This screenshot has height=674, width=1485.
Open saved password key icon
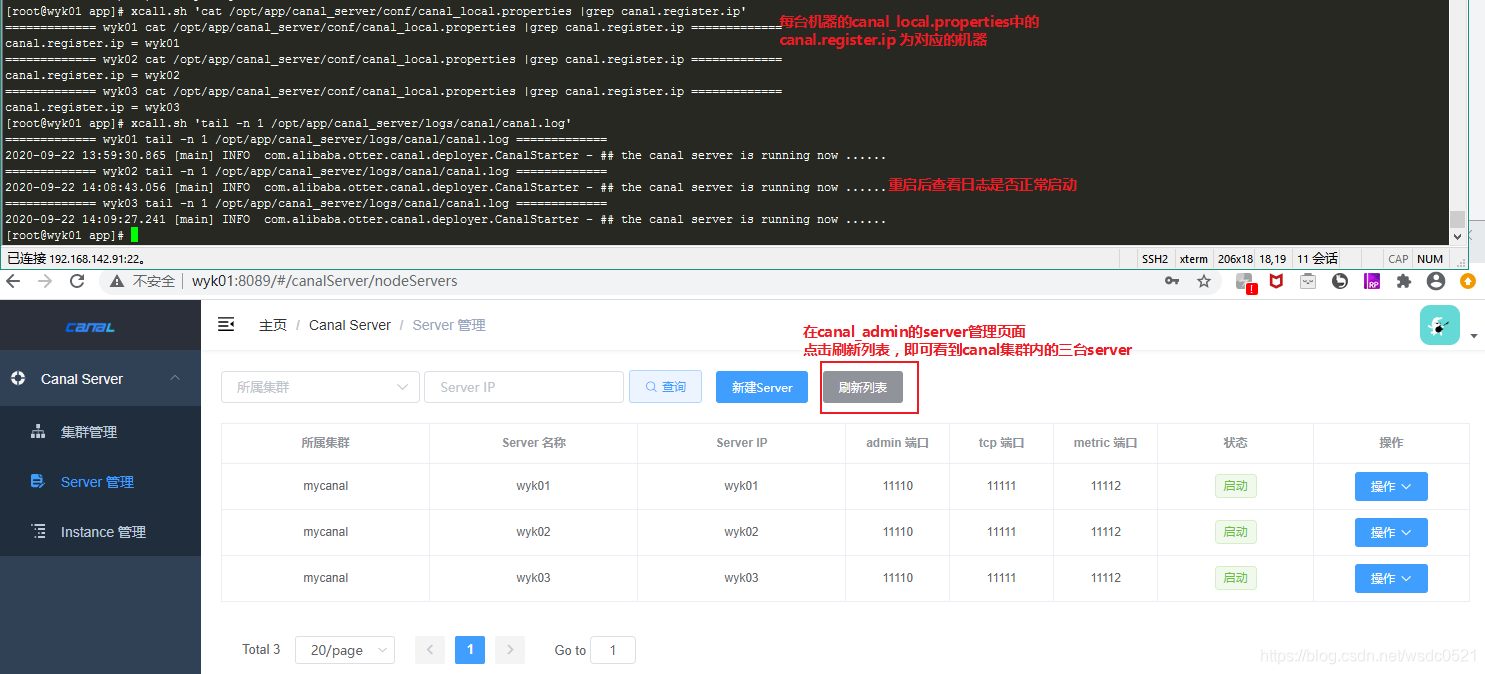click(x=1172, y=282)
